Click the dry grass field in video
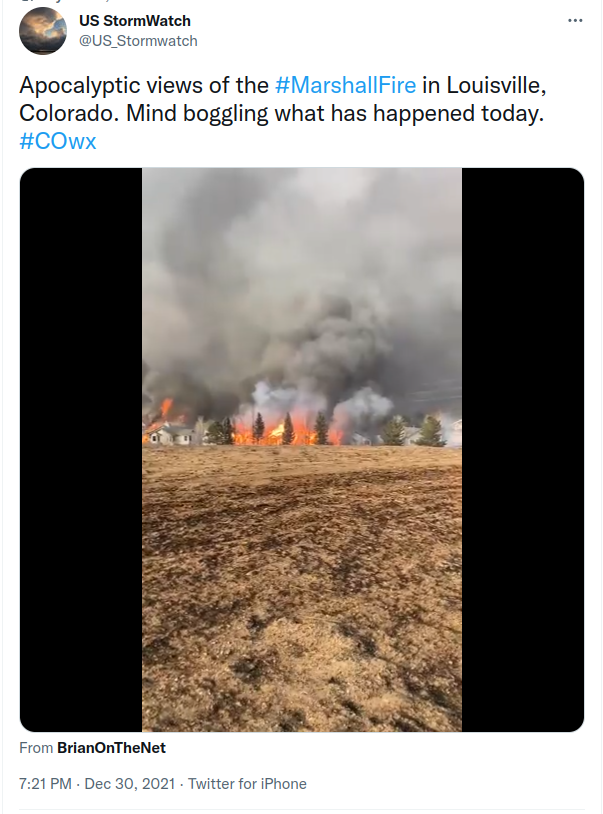The width and height of the screenshot is (603, 814). [302, 589]
